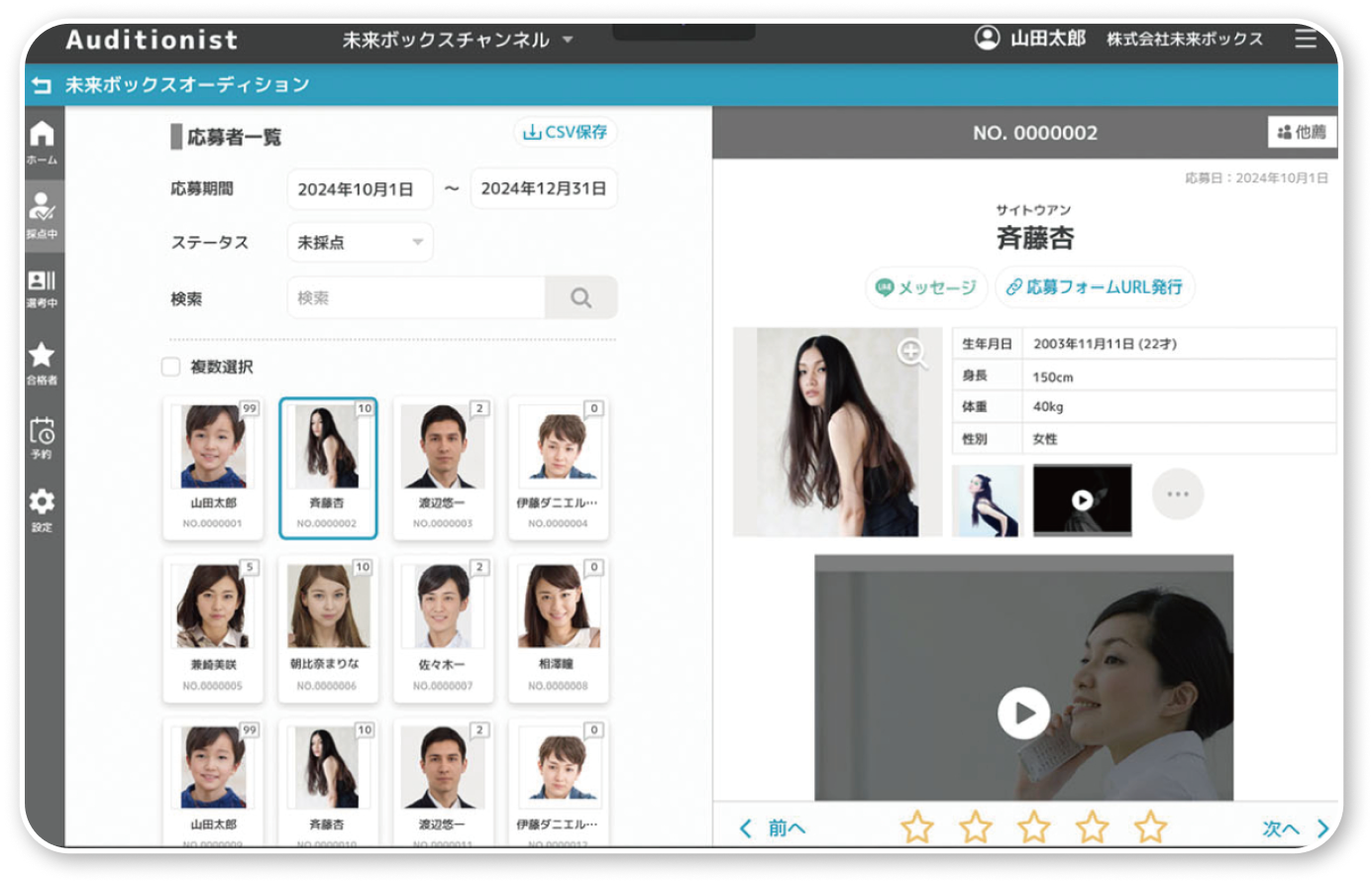The width and height of the screenshot is (1372, 883).
Task: Open the ホーム section in the sidebar
Action: 42,139
